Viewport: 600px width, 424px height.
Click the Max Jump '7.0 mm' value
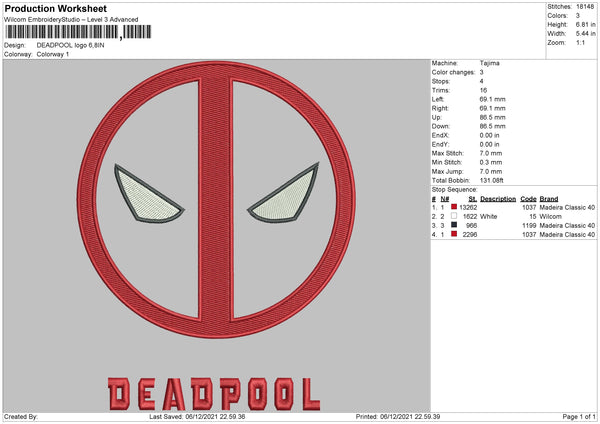coord(491,171)
